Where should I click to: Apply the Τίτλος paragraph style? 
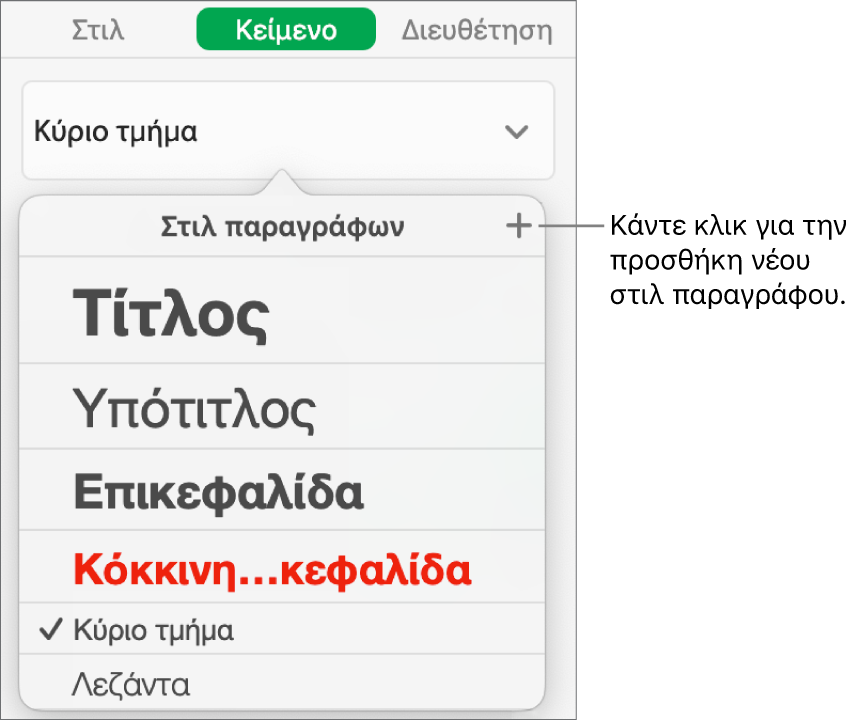pyautogui.click(x=282, y=310)
